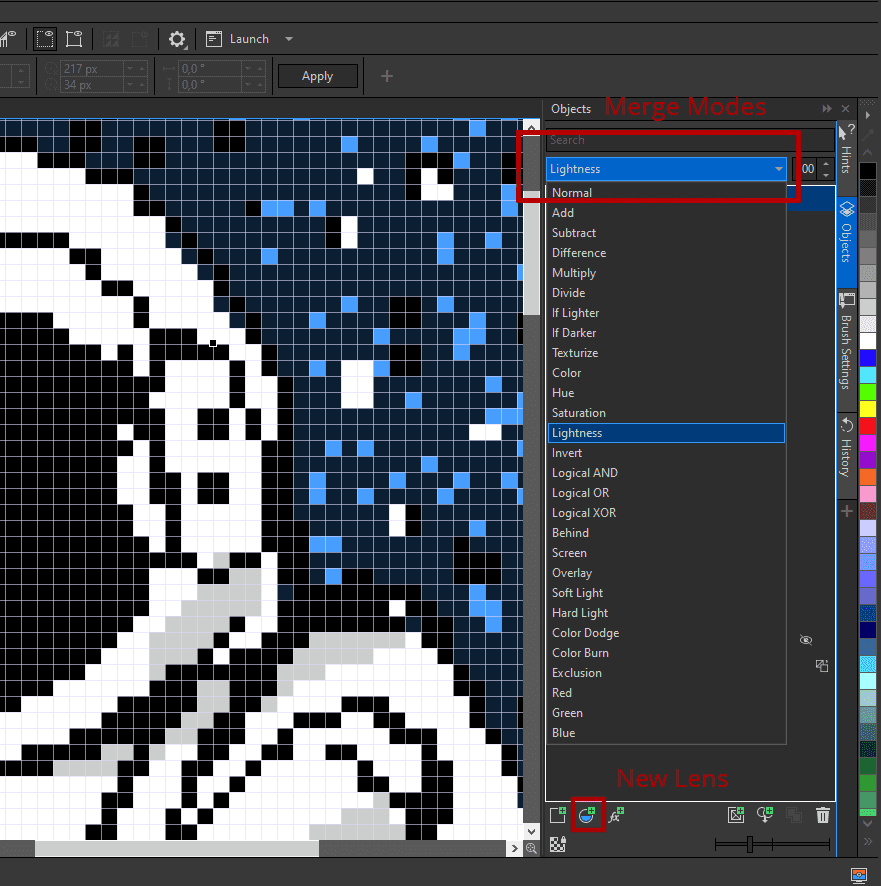Add a new effect with the fx icon
The image size is (881, 886).
[617, 816]
